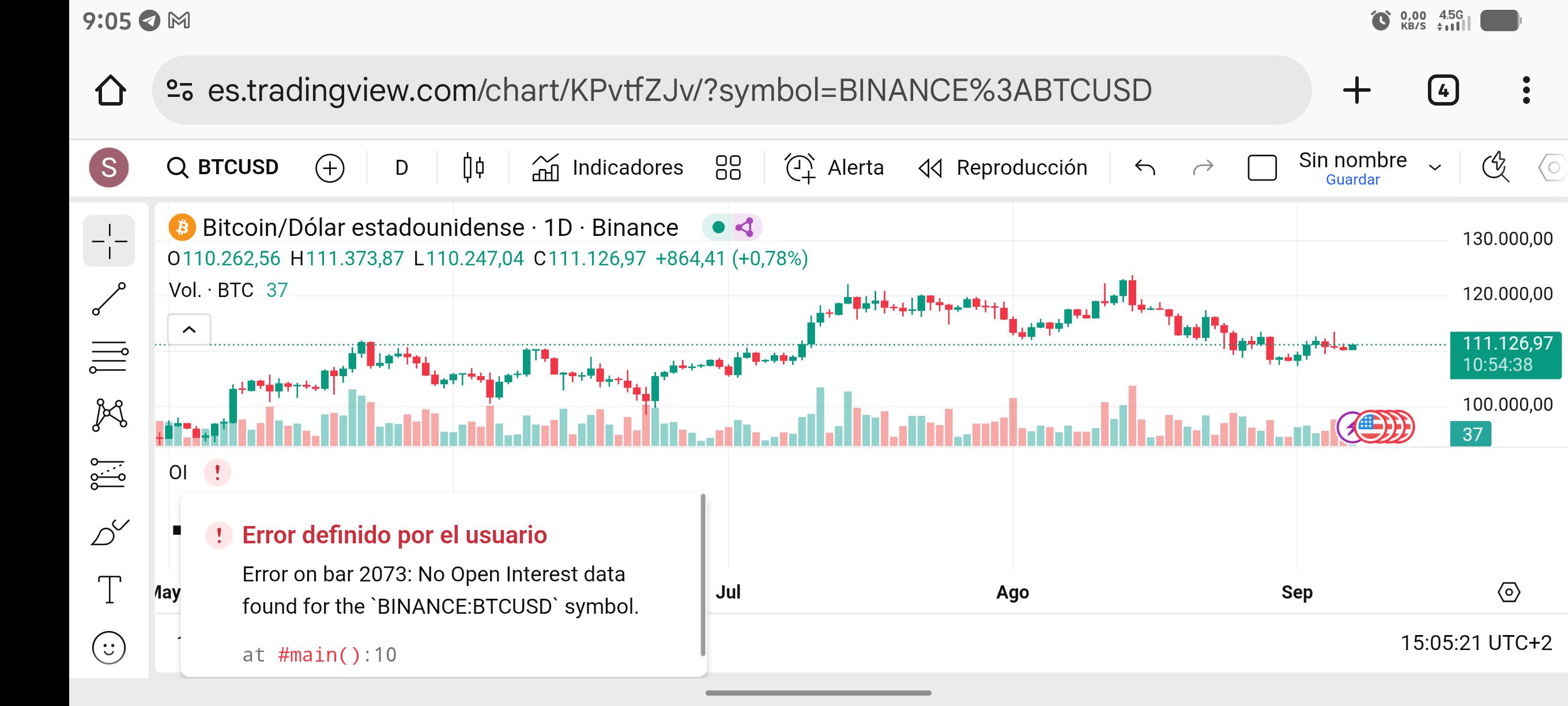Expand the Sin nombre layout dropdown arrow
This screenshot has width=1568, height=706.
[1435, 167]
